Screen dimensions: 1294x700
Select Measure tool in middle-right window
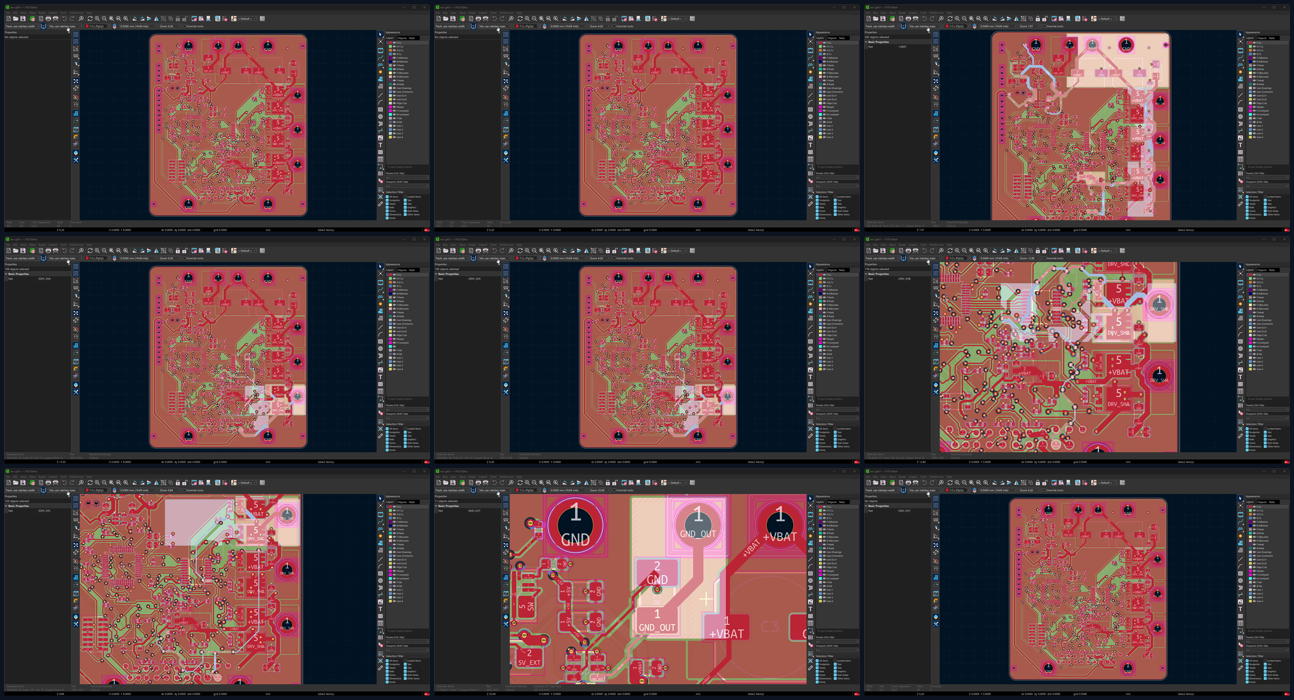pos(1241,436)
